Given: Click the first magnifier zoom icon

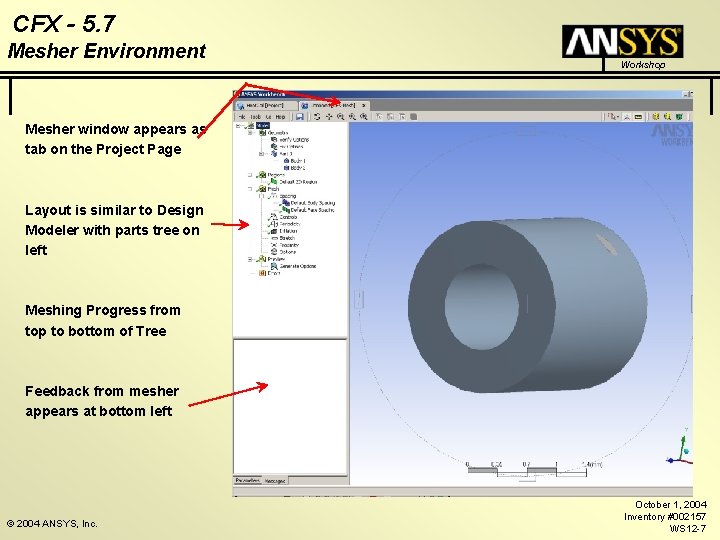Looking at the screenshot, I should pyautogui.click(x=341, y=117).
